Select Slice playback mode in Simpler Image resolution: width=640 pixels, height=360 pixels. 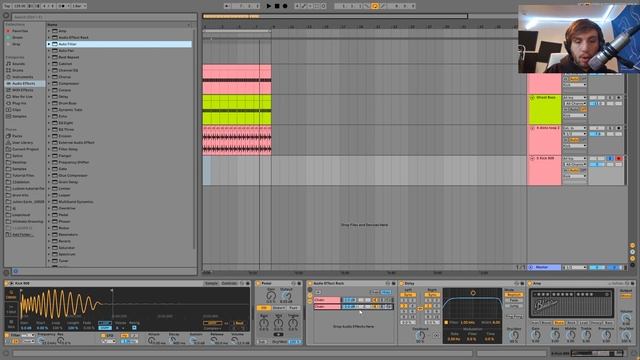[x=11, y=324]
